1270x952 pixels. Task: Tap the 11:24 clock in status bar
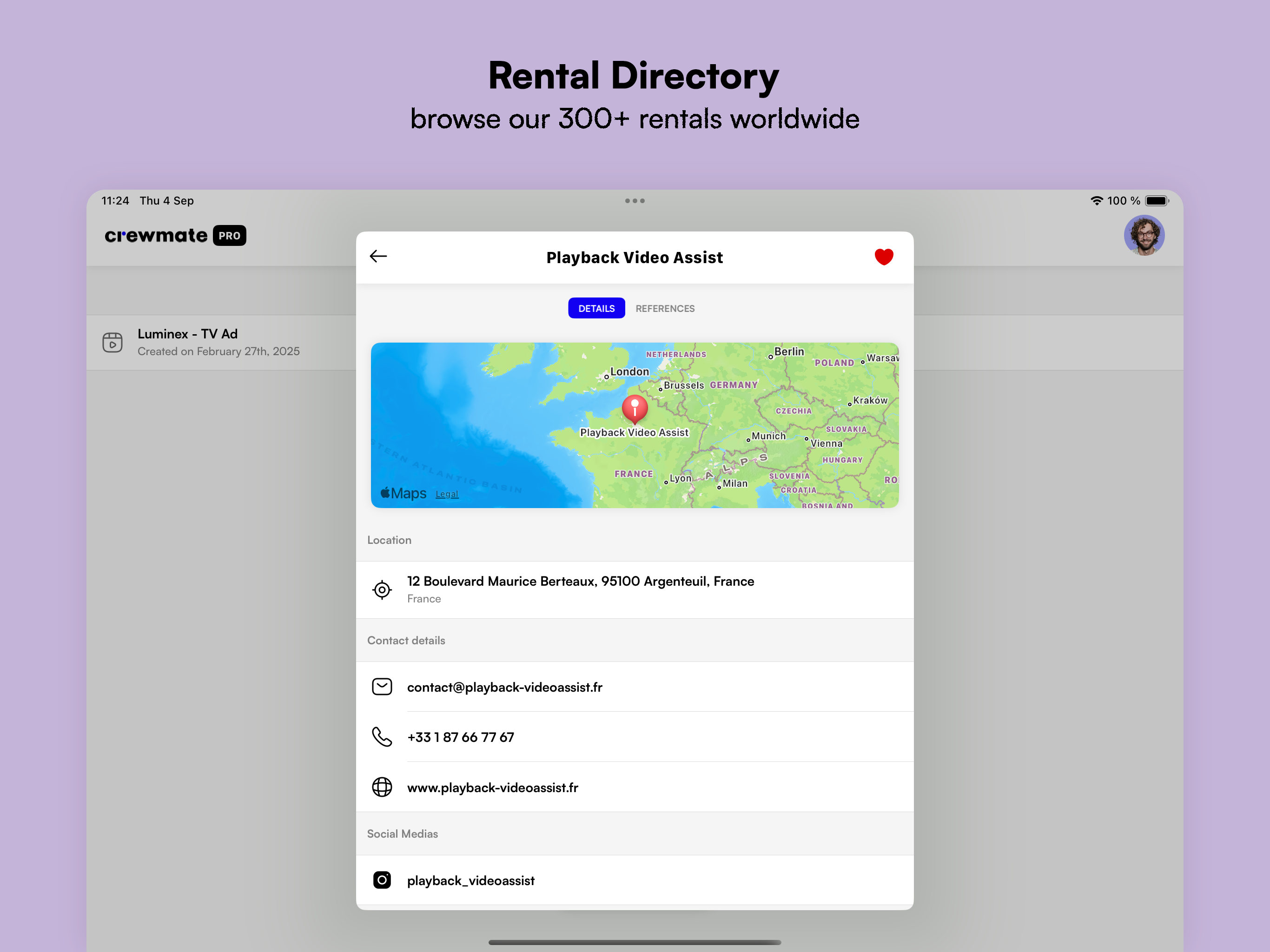click(115, 201)
